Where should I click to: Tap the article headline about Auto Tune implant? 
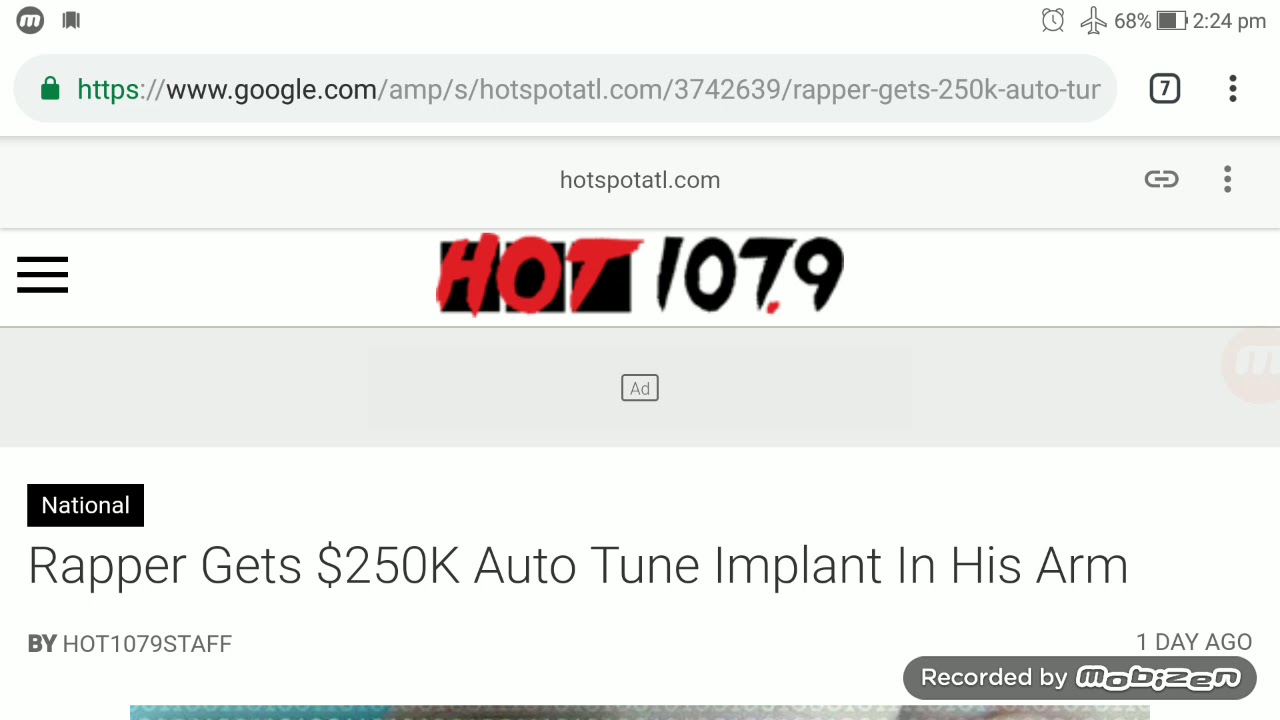pyautogui.click(x=578, y=566)
